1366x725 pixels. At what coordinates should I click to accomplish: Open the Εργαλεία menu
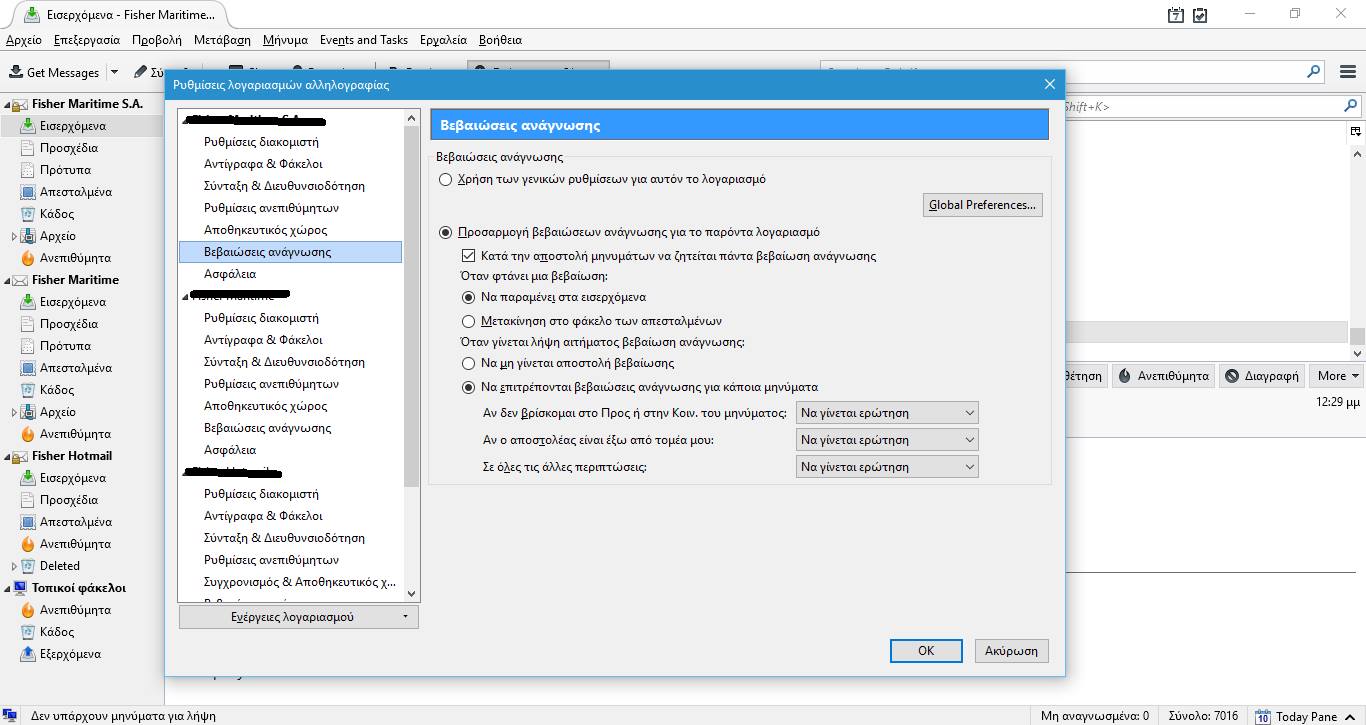tap(443, 40)
